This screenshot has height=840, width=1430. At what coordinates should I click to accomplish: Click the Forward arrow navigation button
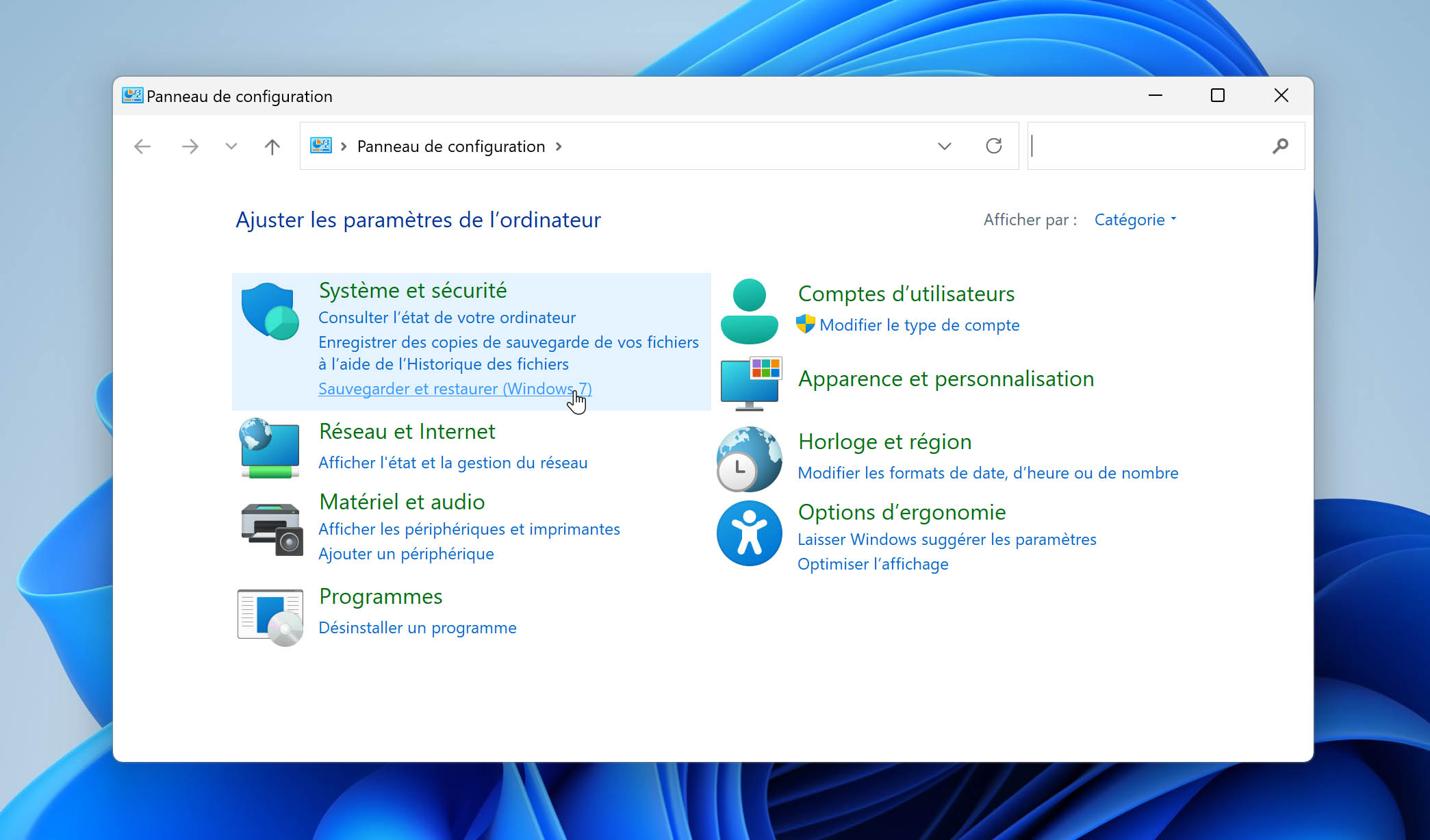pyautogui.click(x=190, y=147)
